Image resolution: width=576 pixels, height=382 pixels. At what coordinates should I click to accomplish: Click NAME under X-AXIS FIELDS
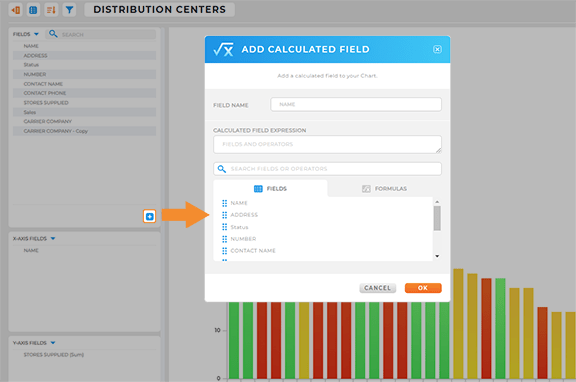31,250
